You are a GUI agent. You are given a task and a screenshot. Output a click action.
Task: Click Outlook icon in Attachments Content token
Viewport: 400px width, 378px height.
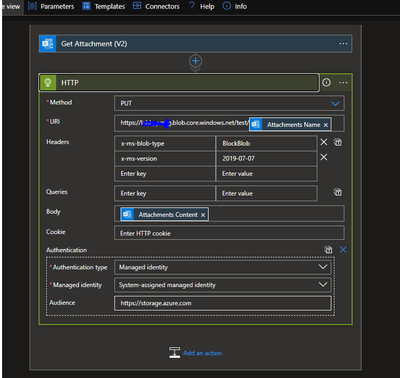click(127, 214)
